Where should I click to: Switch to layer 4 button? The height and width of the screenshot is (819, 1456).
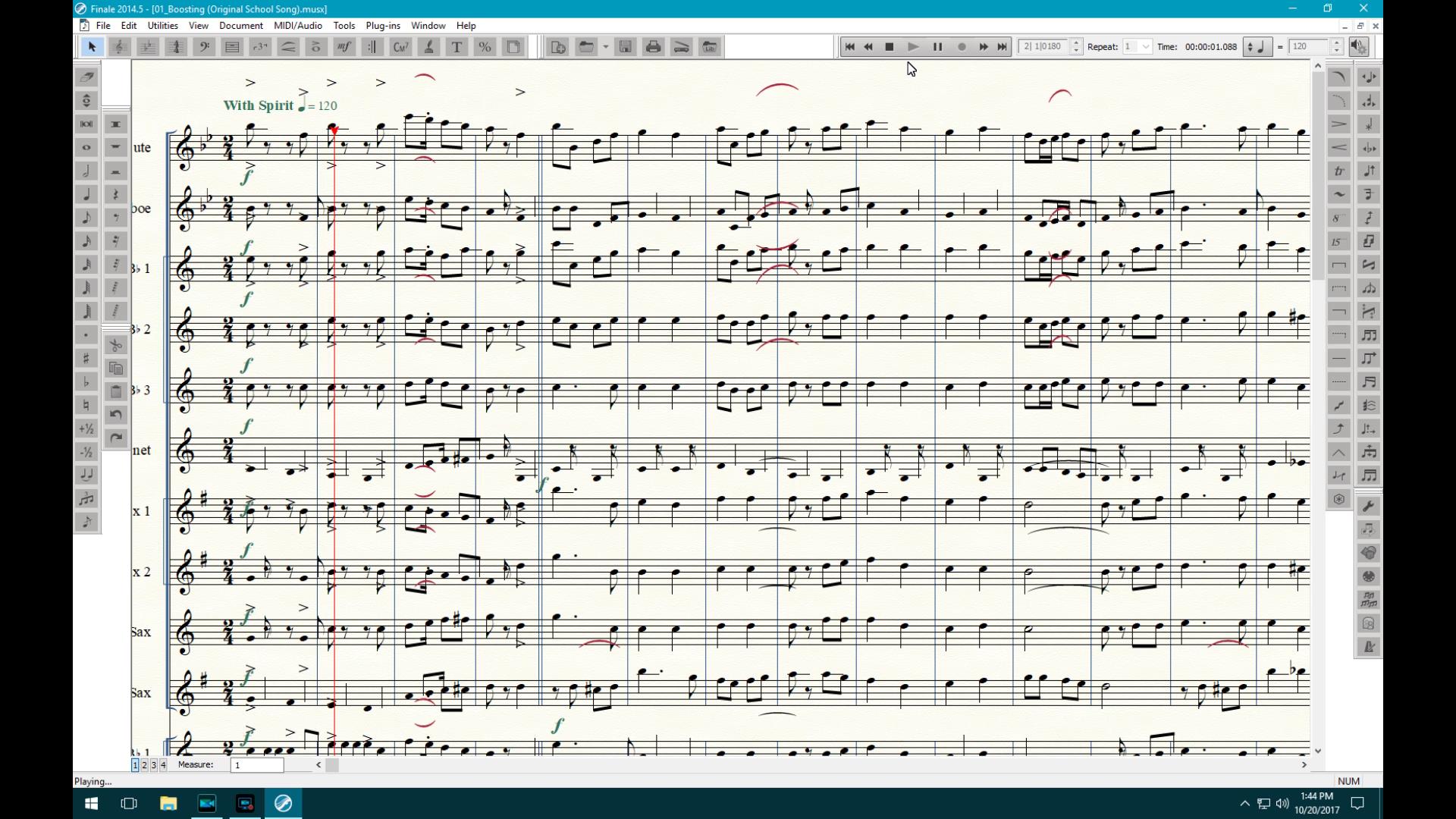162,765
